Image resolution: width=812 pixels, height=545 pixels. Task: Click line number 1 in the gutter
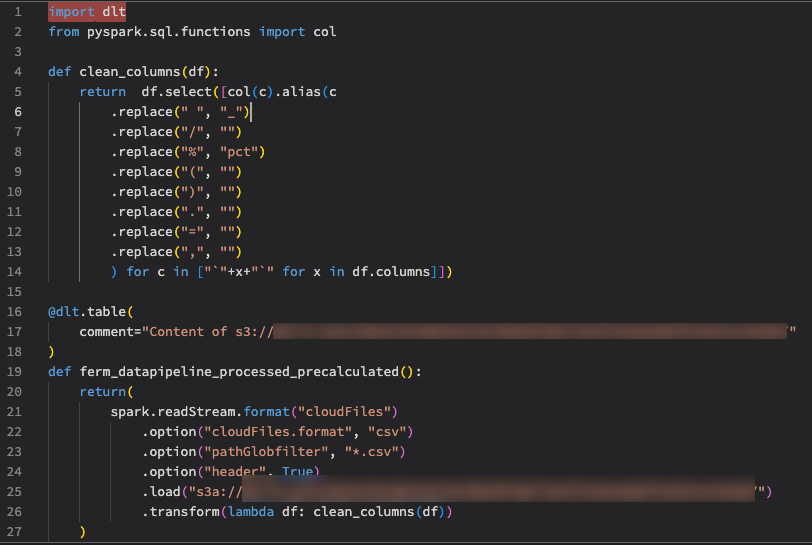coord(18,12)
